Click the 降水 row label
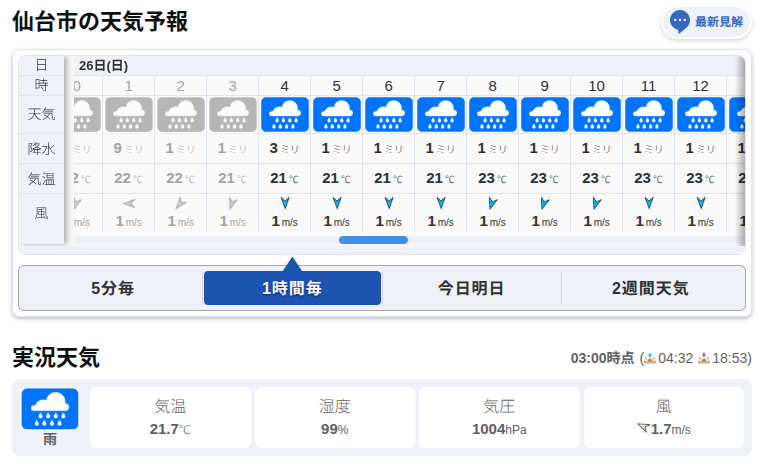This screenshot has height=469, width=761. pos(41,149)
